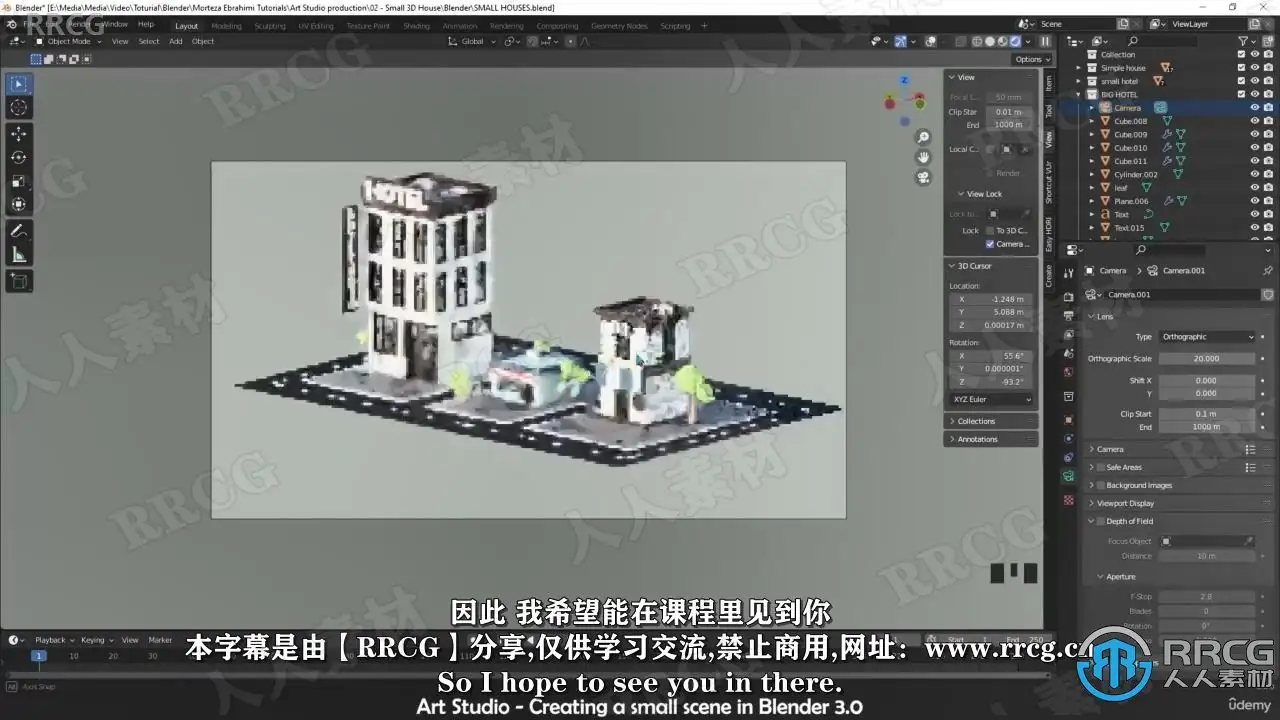This screenshot has height=720, width=1280.
Task: Open Object properties tab icon
Action: click(x=1069, y=420)
